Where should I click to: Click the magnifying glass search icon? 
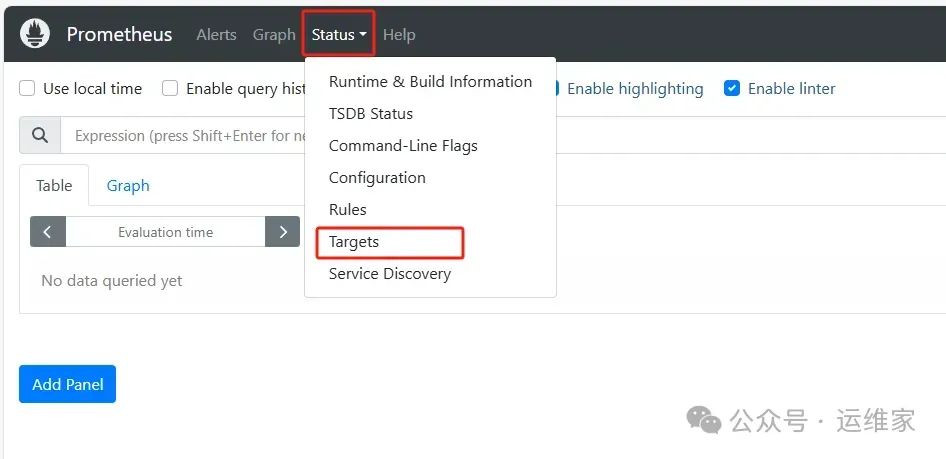(40, 136)
